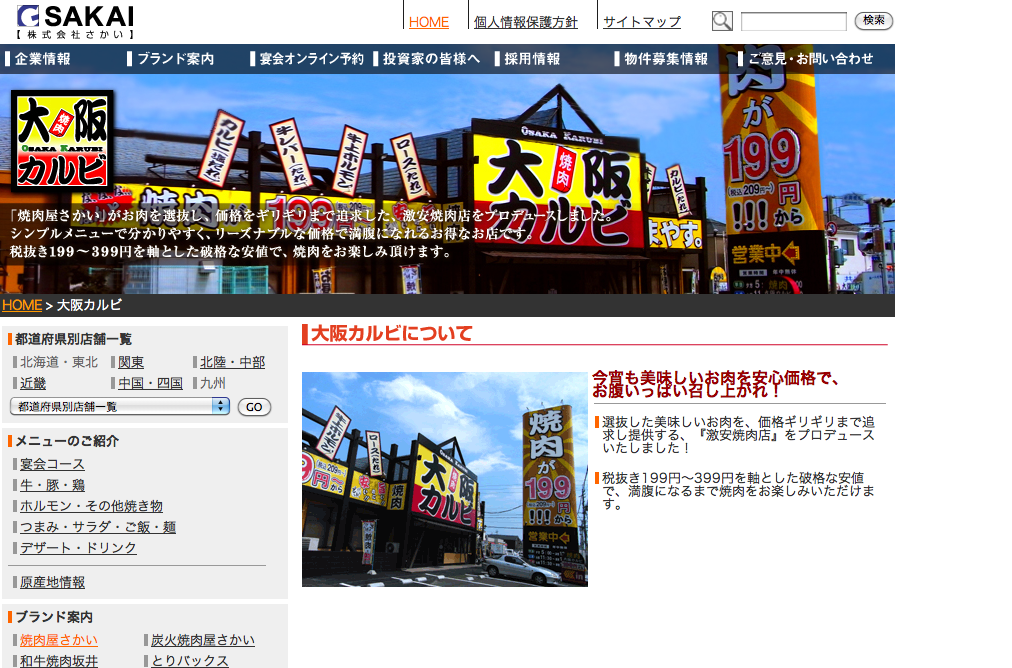The width and height of the screenshot is (1012, 668).
Task: Expand the 都道府県別店舗一覧 dropdown
Action: pos(120,407)
